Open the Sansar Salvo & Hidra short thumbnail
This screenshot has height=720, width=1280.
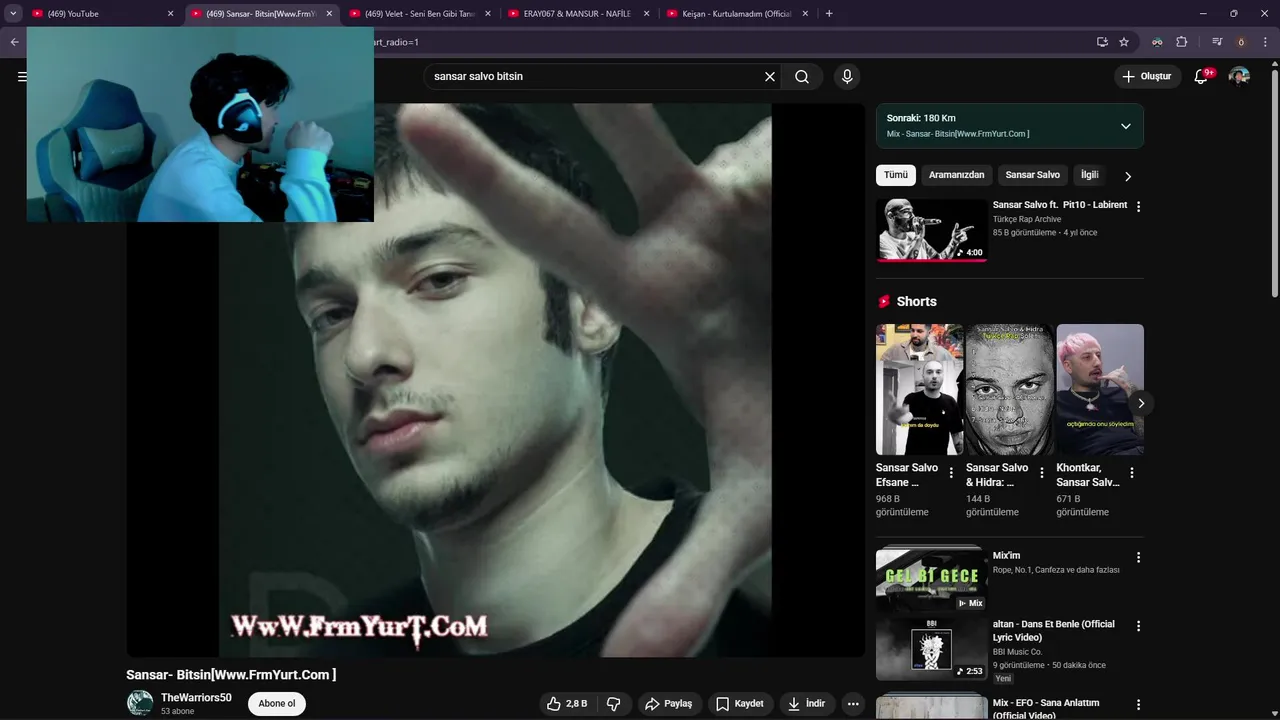[x=1009, y=389]
